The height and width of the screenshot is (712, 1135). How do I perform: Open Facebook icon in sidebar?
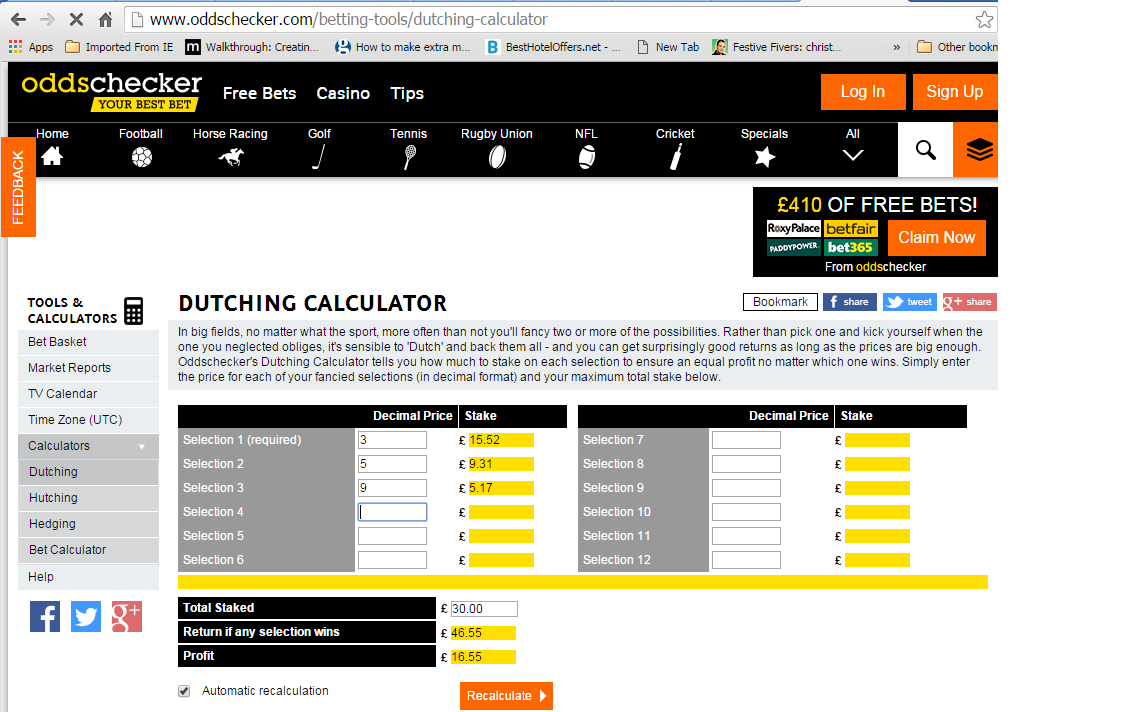coord(45,616)
